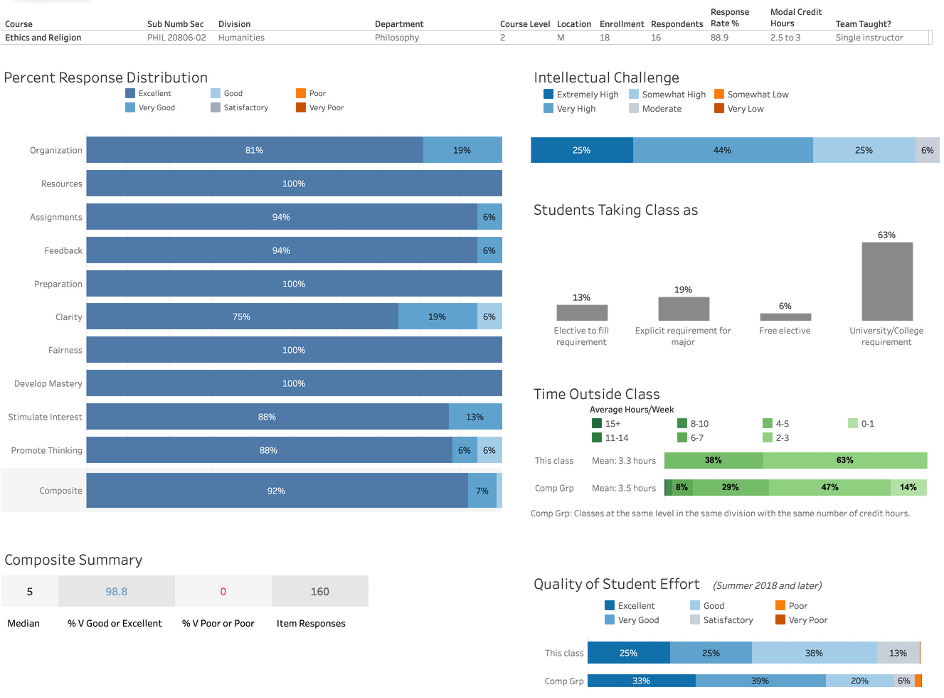Click the 160 Item Responses value
Viewport: 944px width, 698px height.
[x=320, y=592]
